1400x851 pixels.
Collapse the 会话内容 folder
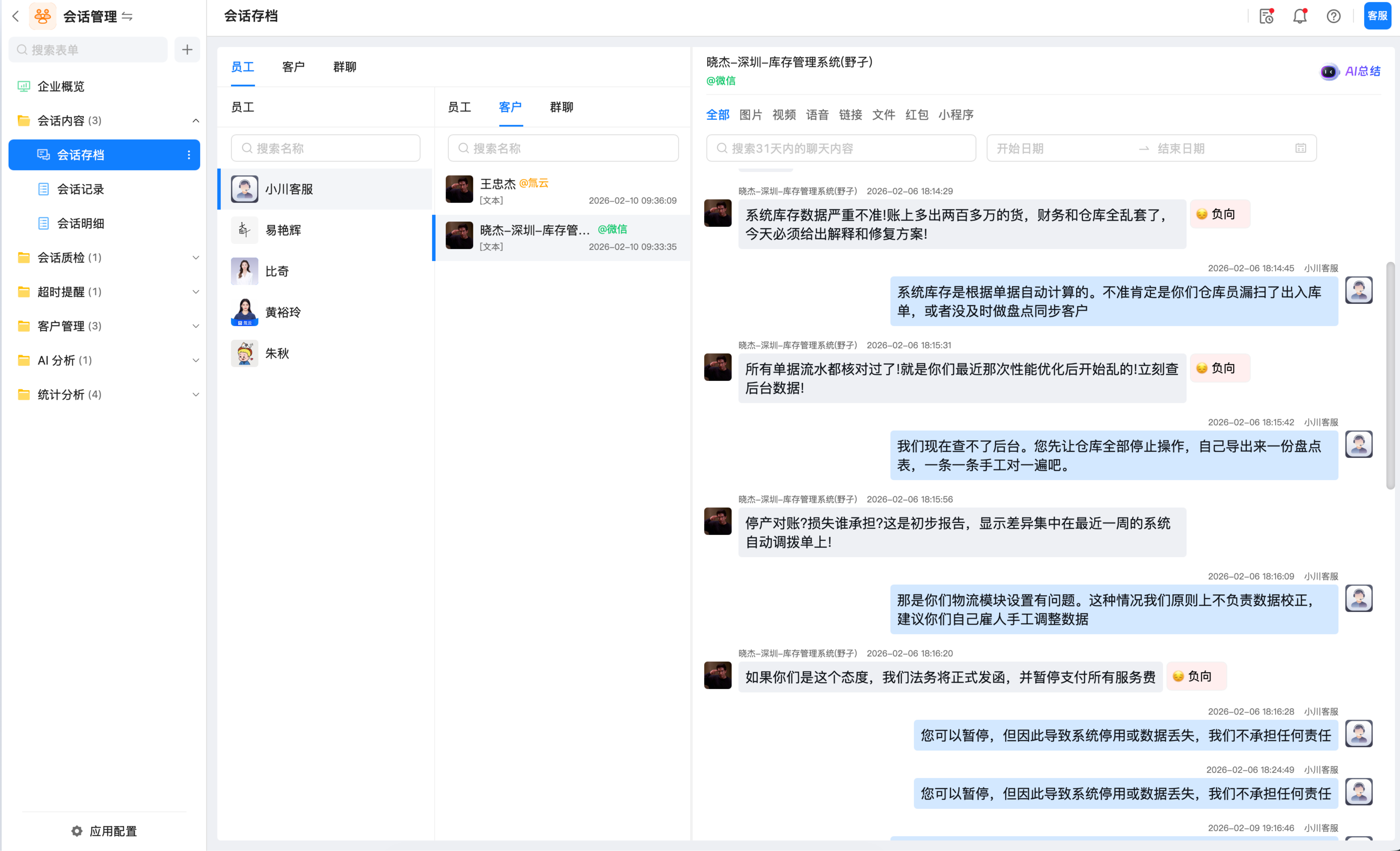click(x=196, y=120)
